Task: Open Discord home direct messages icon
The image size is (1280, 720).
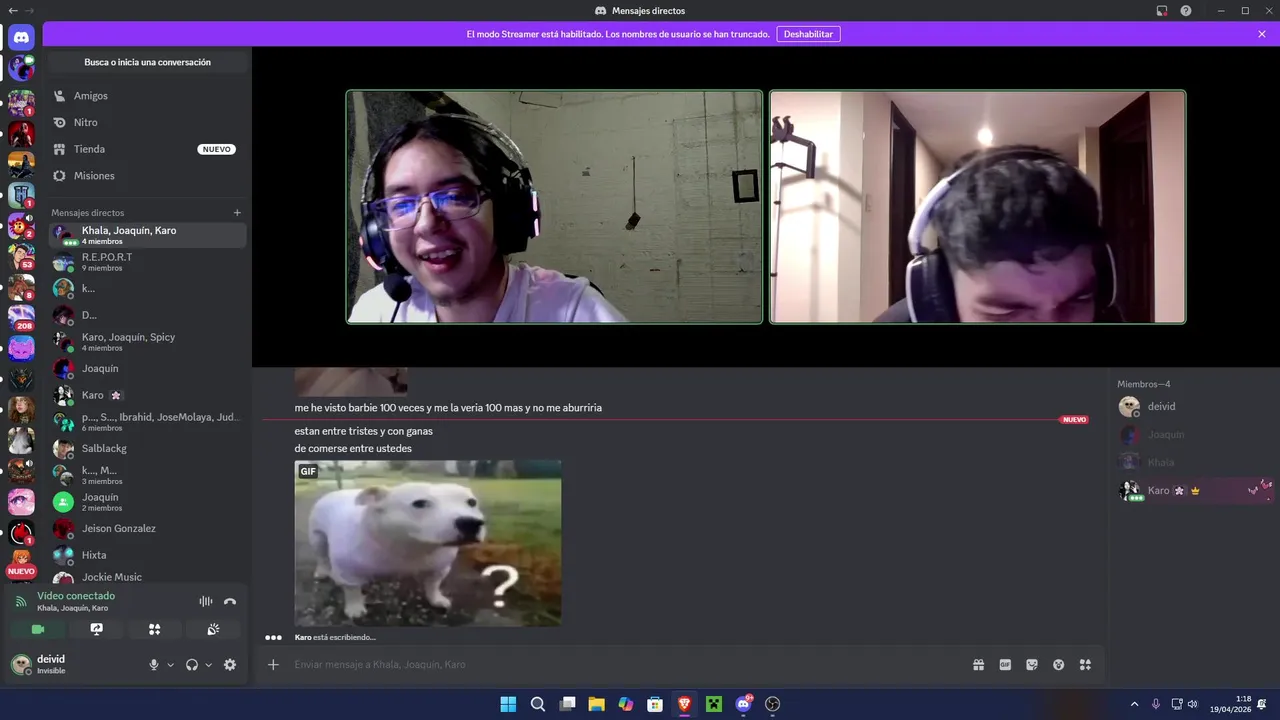Action: [x=21, y=38]
